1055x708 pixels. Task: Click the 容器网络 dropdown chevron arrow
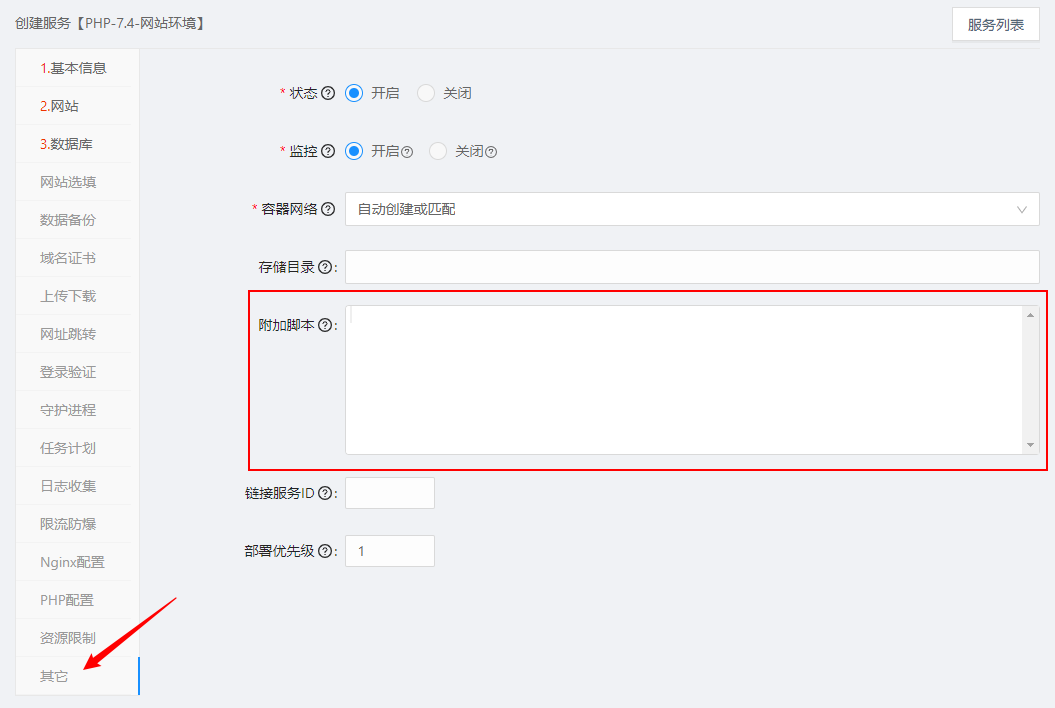tap(1021, 209)
